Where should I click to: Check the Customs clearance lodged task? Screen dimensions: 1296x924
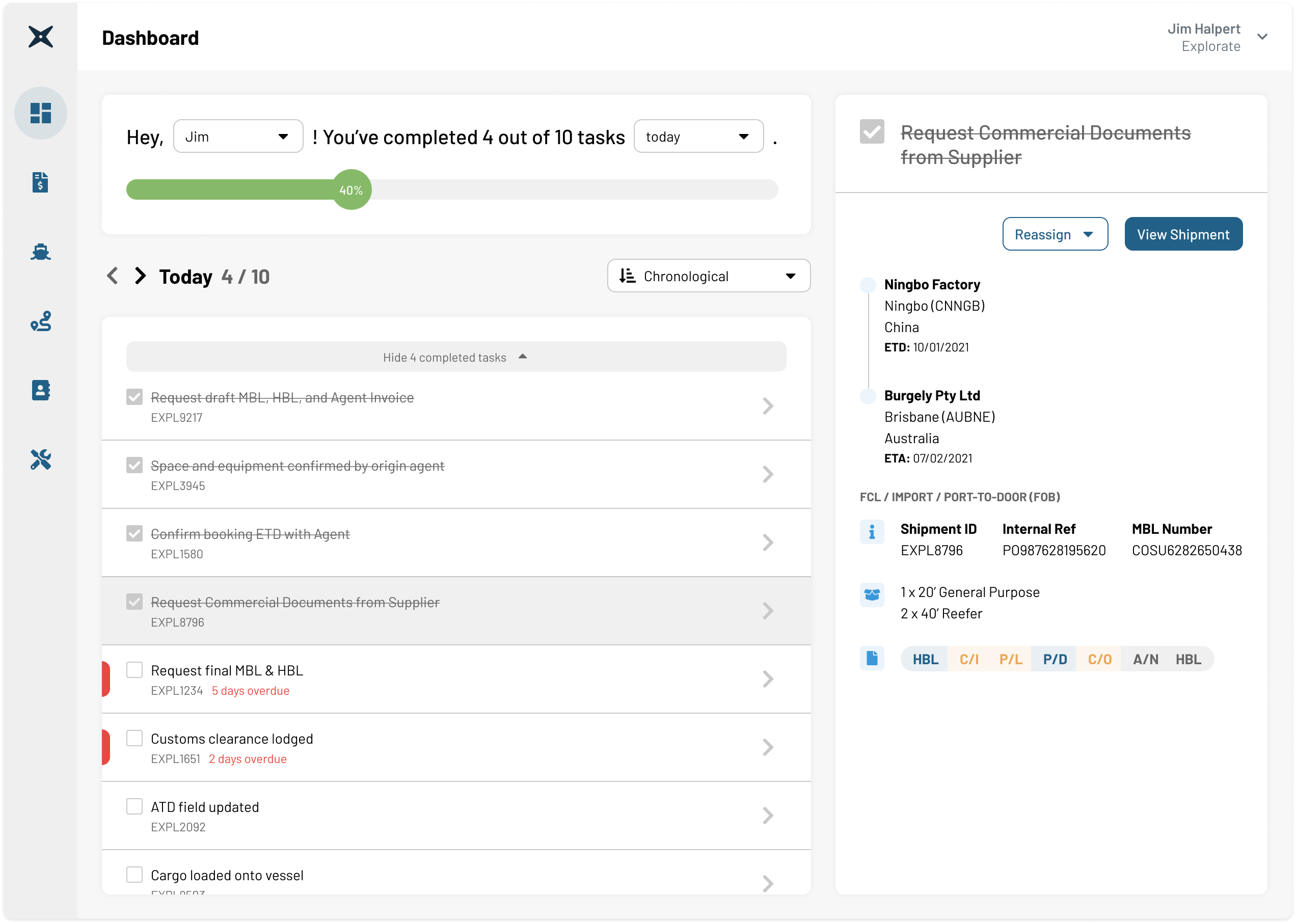click(134, 739)
